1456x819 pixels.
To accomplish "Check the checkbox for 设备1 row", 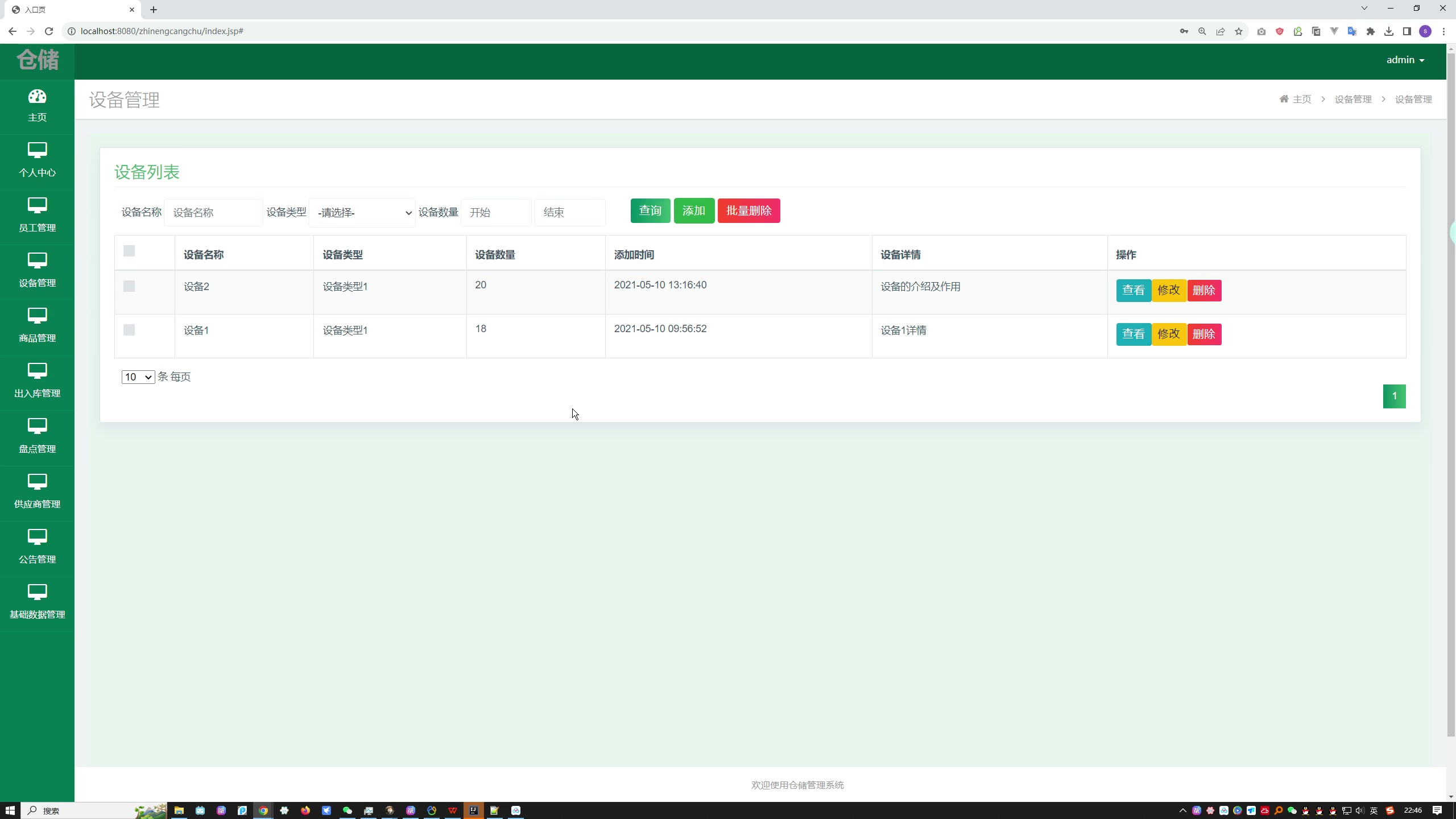I will [129, 330].
